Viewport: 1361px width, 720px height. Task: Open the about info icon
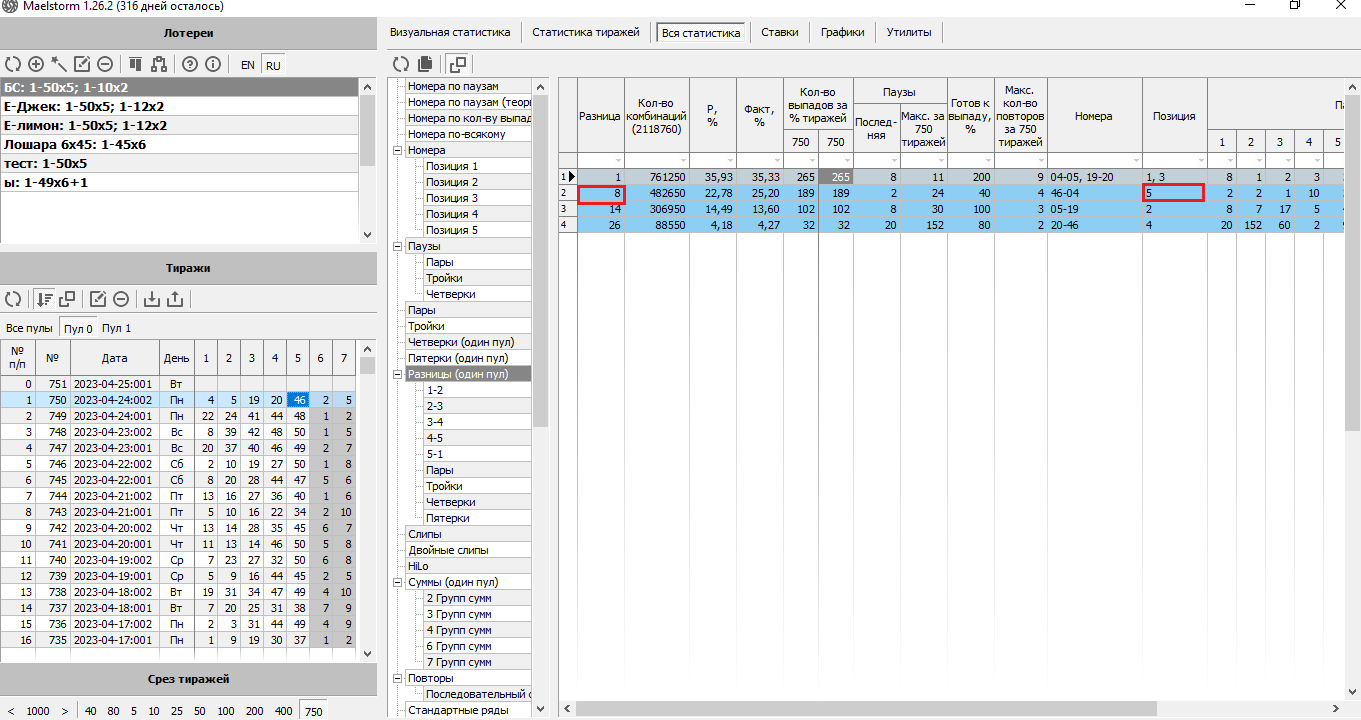tap(213, 64)
